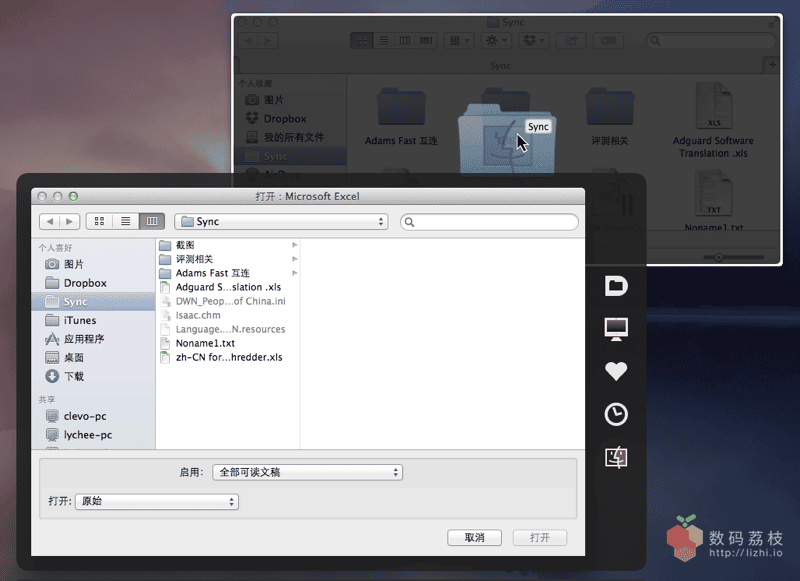
Task: Select file Noname1.txt in the dialog
Action: click(228, 343)
